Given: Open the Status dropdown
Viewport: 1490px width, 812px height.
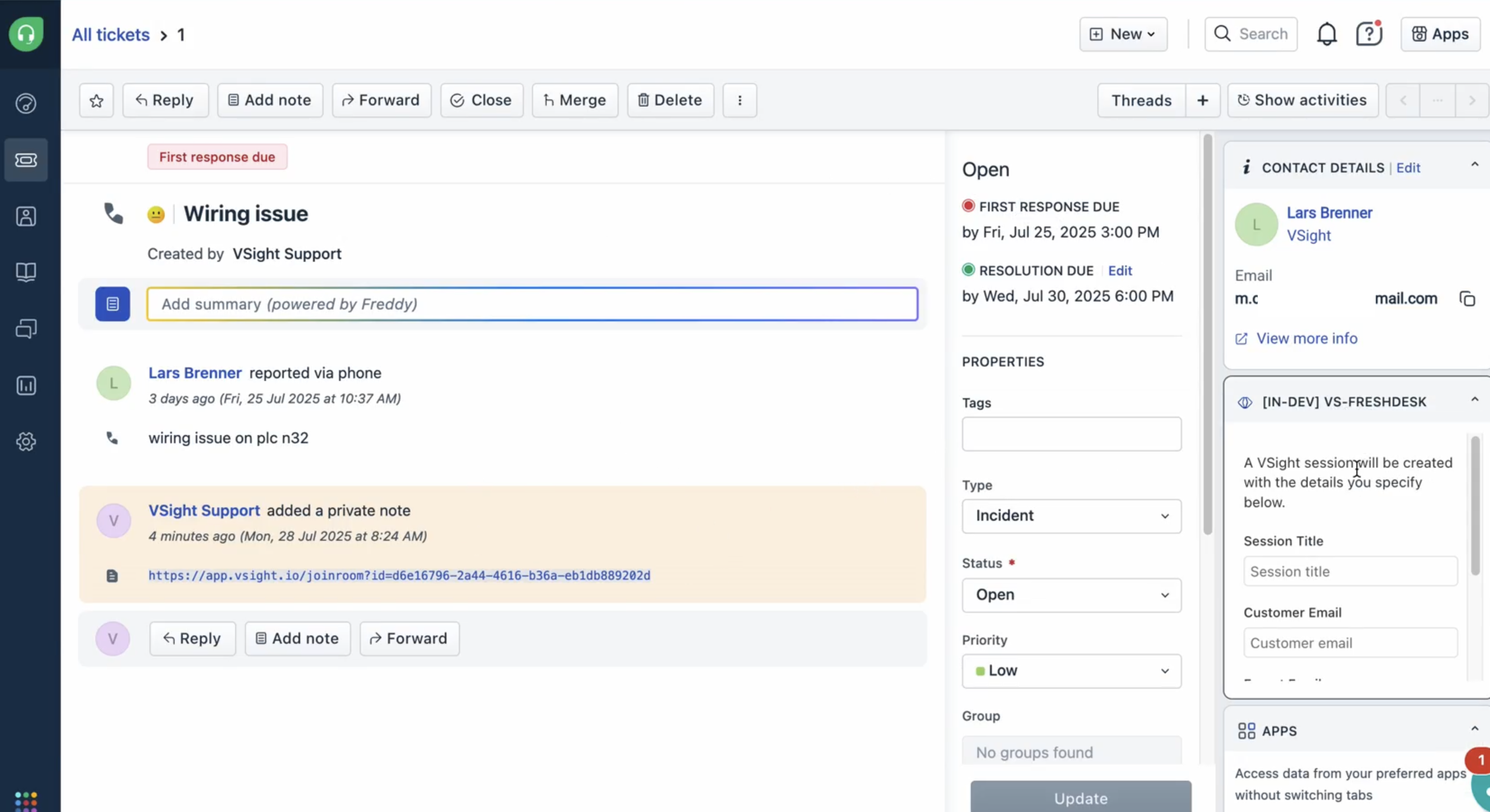Looking at the screenshot, I should click(x=1071, y=595).
